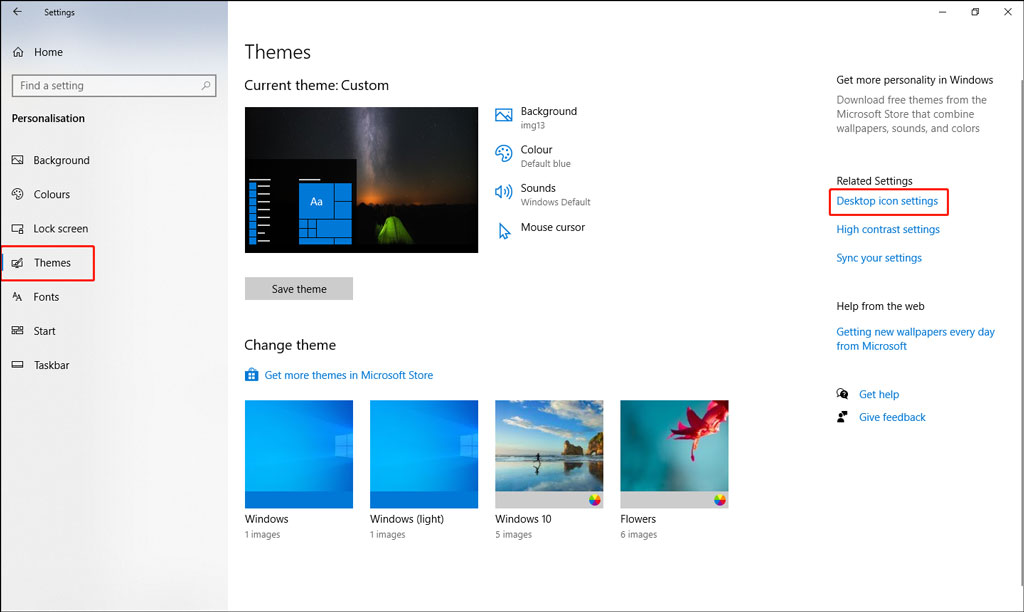
Task: Select the Themes section in sidebar
Action: [x=50, y=262]
